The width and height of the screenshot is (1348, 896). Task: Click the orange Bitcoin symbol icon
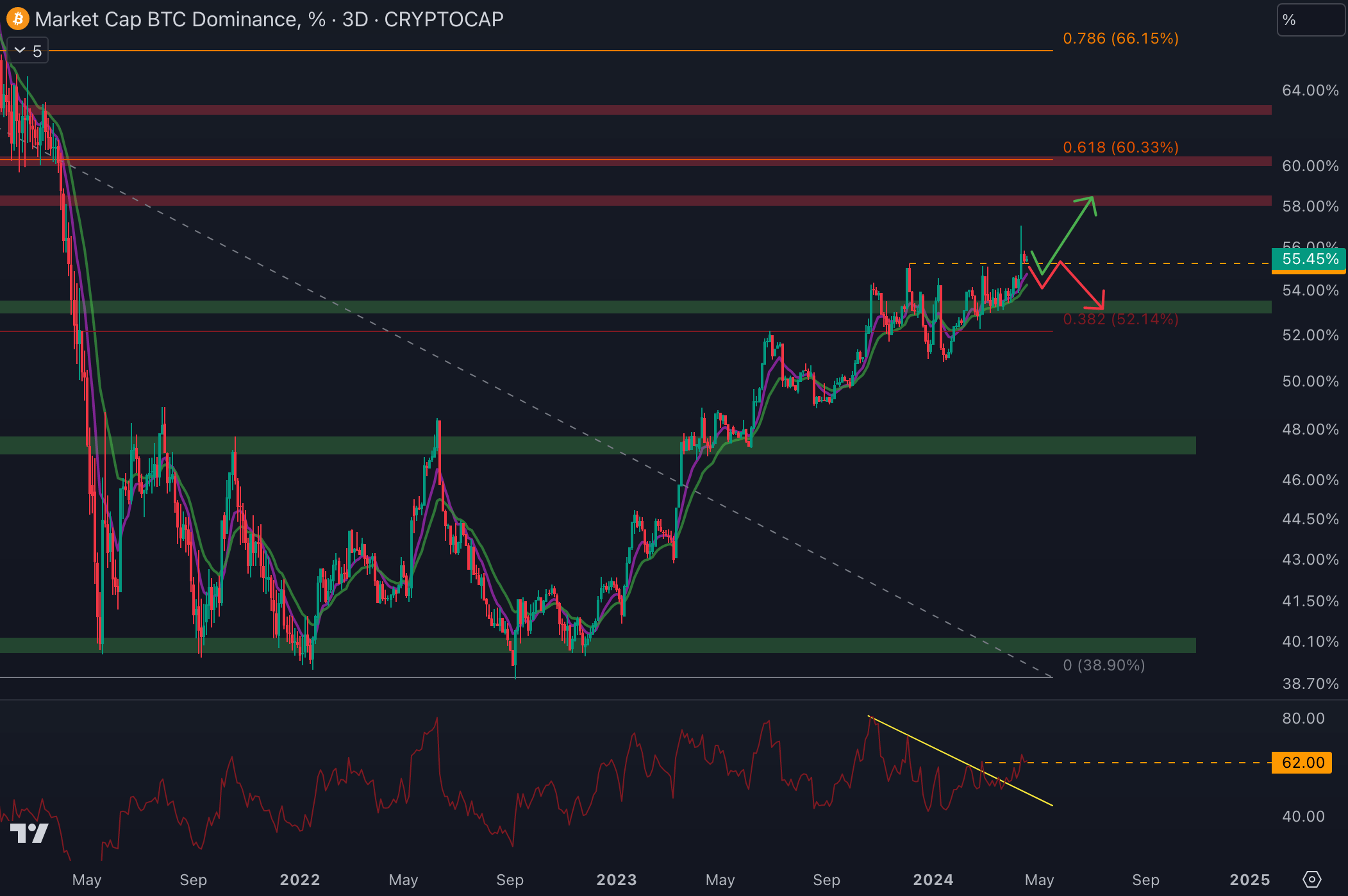click(x=17, y=19)
